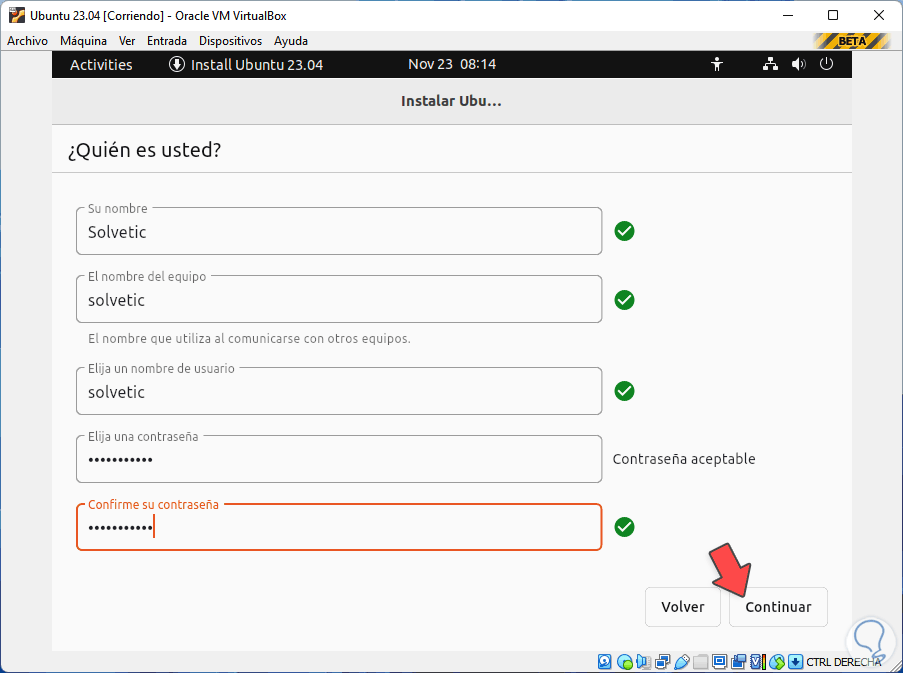Viewport: 903px width, 673px height.
Task: Click the installer download icon beside Install Ubuntu 23.04
Action: (x=176, y=64)
